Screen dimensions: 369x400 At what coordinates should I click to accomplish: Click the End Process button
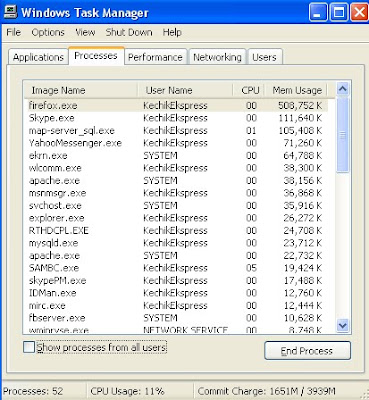pos(307,351)
